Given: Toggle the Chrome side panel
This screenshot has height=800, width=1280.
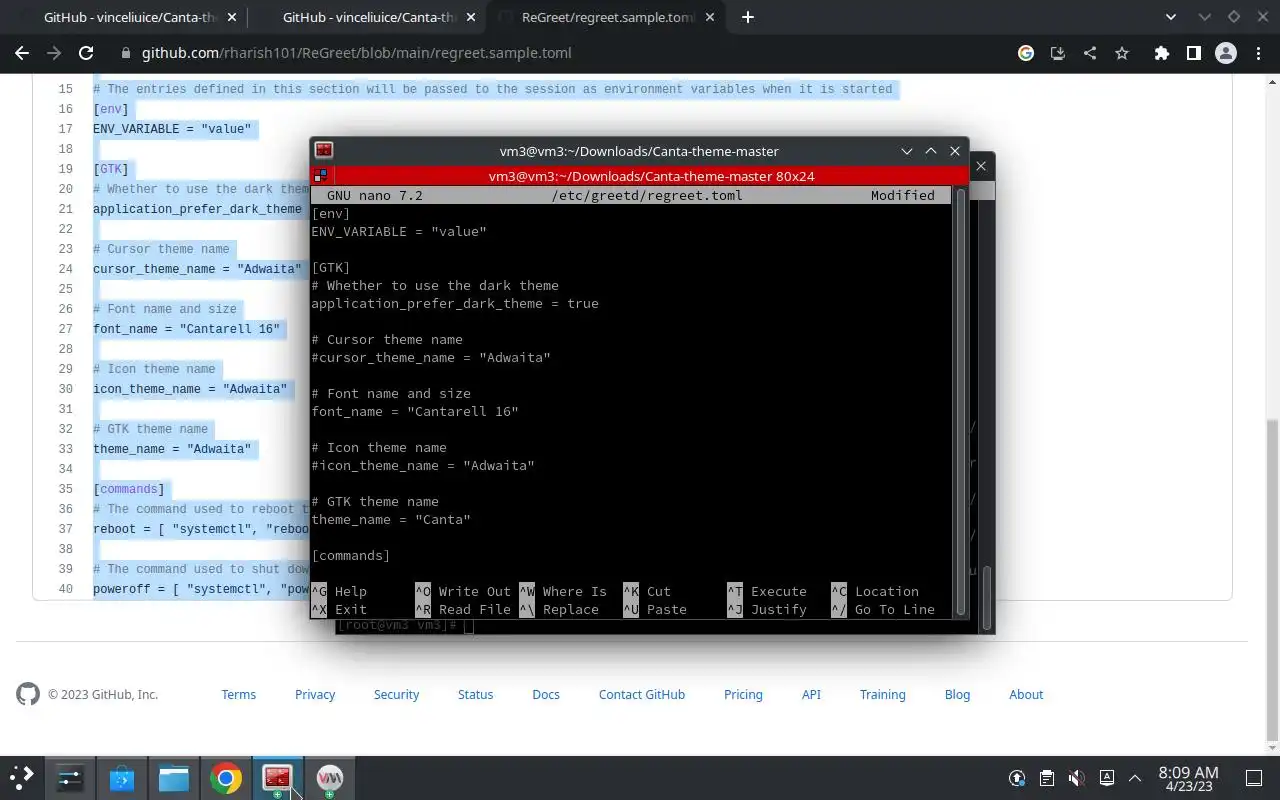Looking at the screenshot, I should point(1193,53).
